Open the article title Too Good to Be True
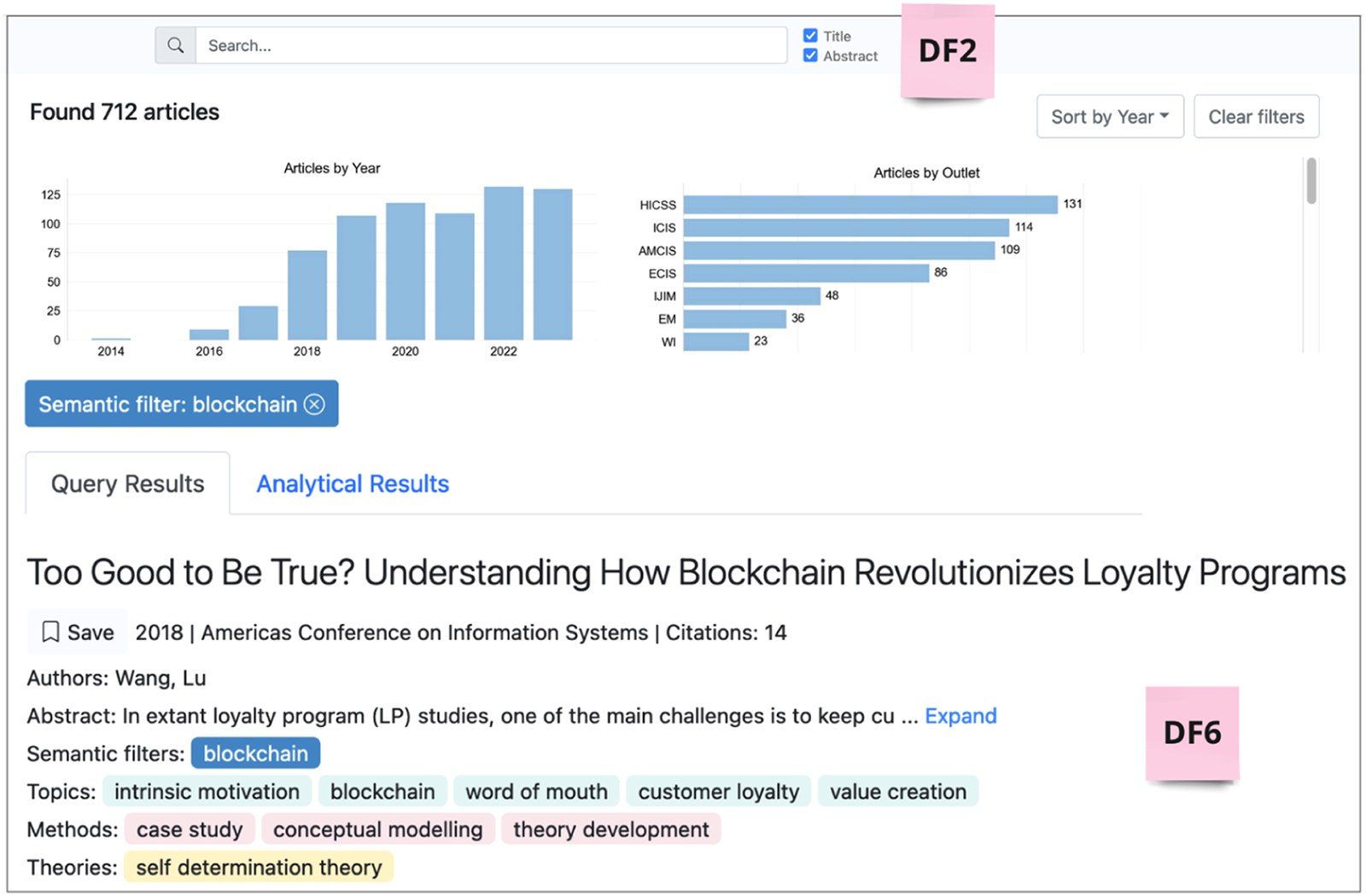Image resolution: width=1366 pixels, height=896 pixels. pos(686,573)
